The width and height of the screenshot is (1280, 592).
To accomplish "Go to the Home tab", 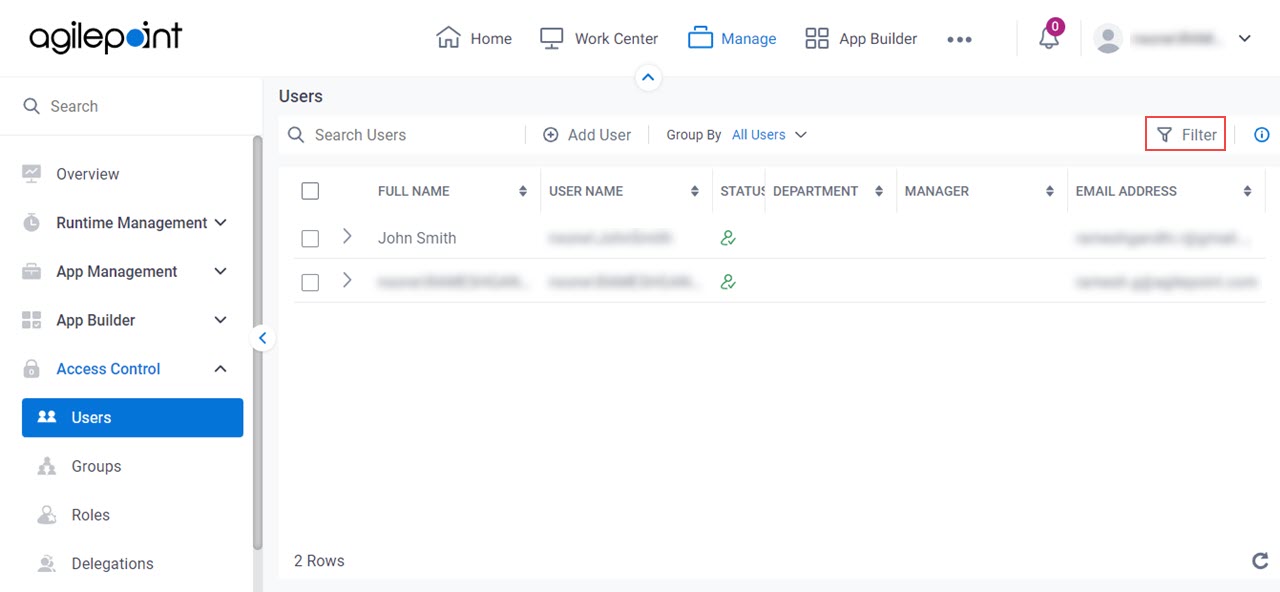I will coord(474,38).
